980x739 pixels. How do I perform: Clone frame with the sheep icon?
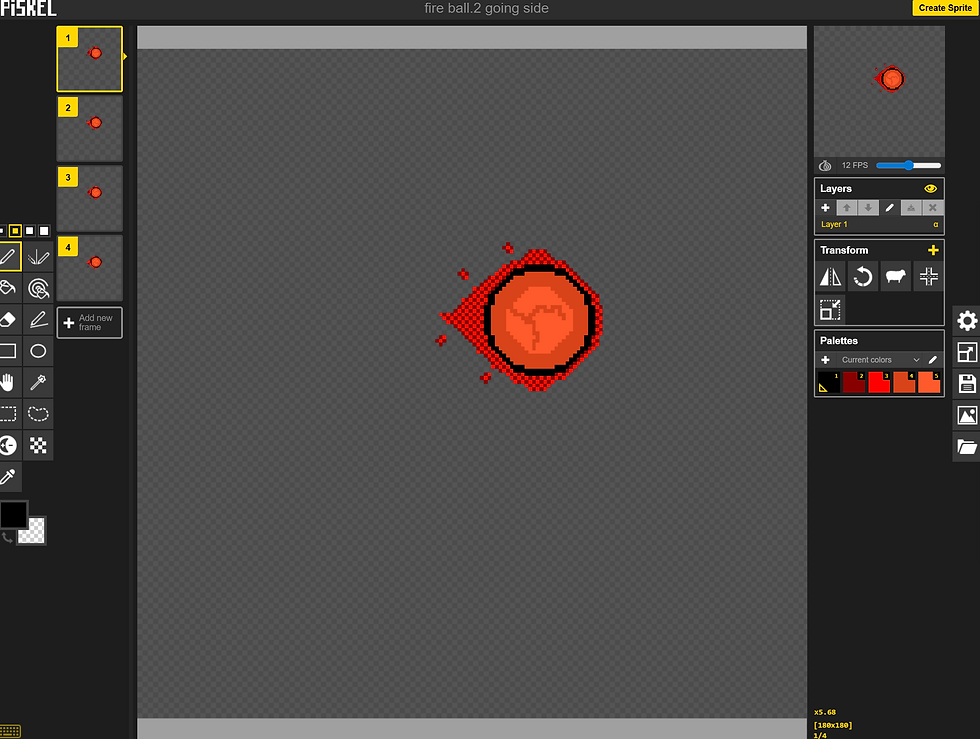pos(896,276)
